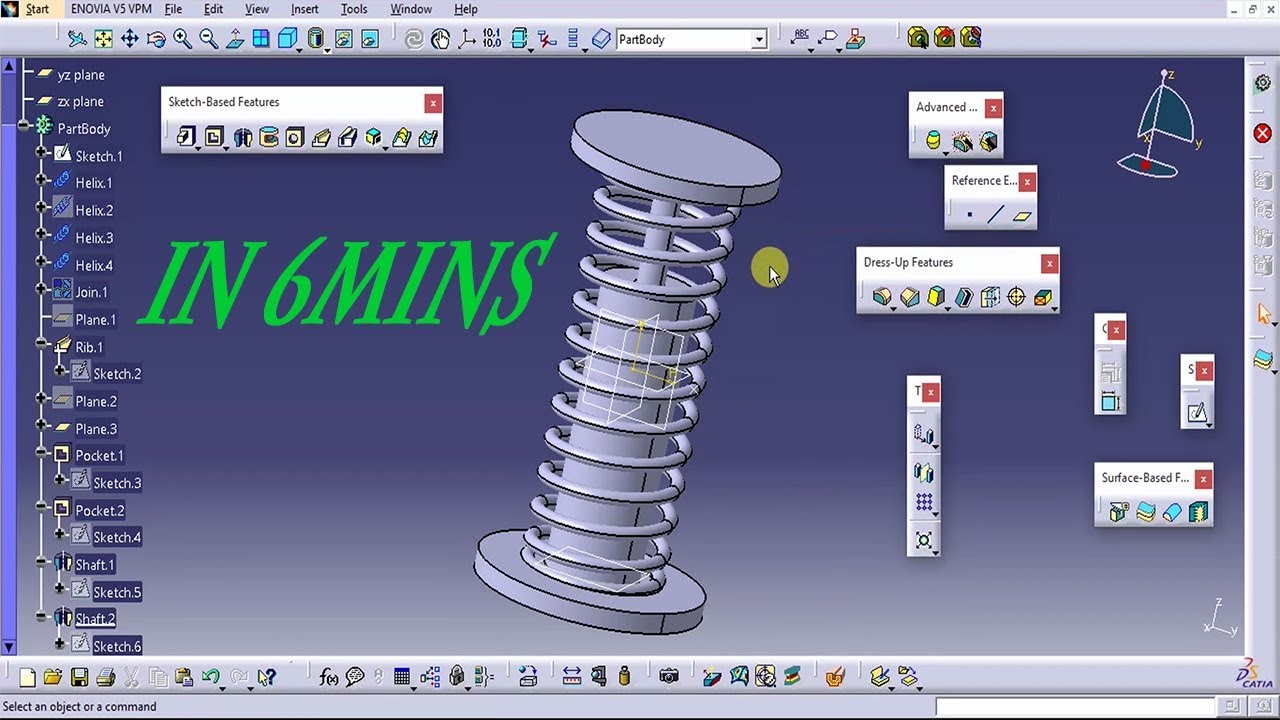The image size is (1280, 720).
Task: Click the Zoom Out magnifier icon
Action: tap(208, 39)
